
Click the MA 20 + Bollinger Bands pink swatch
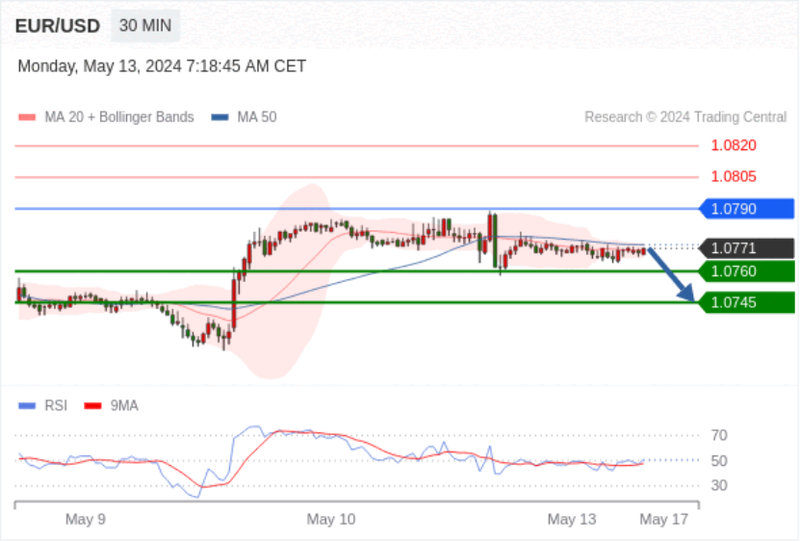[x=27, y=117]
